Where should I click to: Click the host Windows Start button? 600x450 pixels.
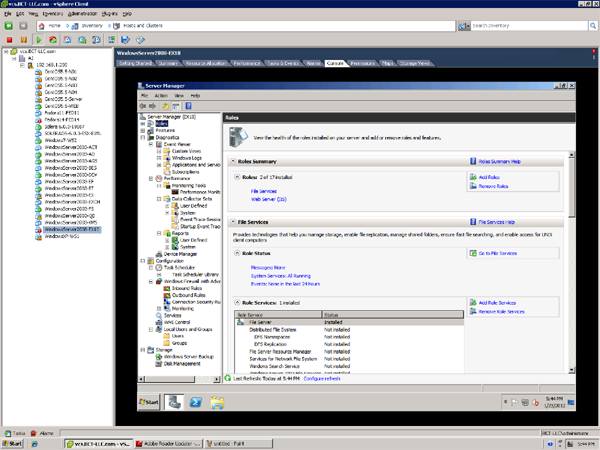tap(13, 444)
